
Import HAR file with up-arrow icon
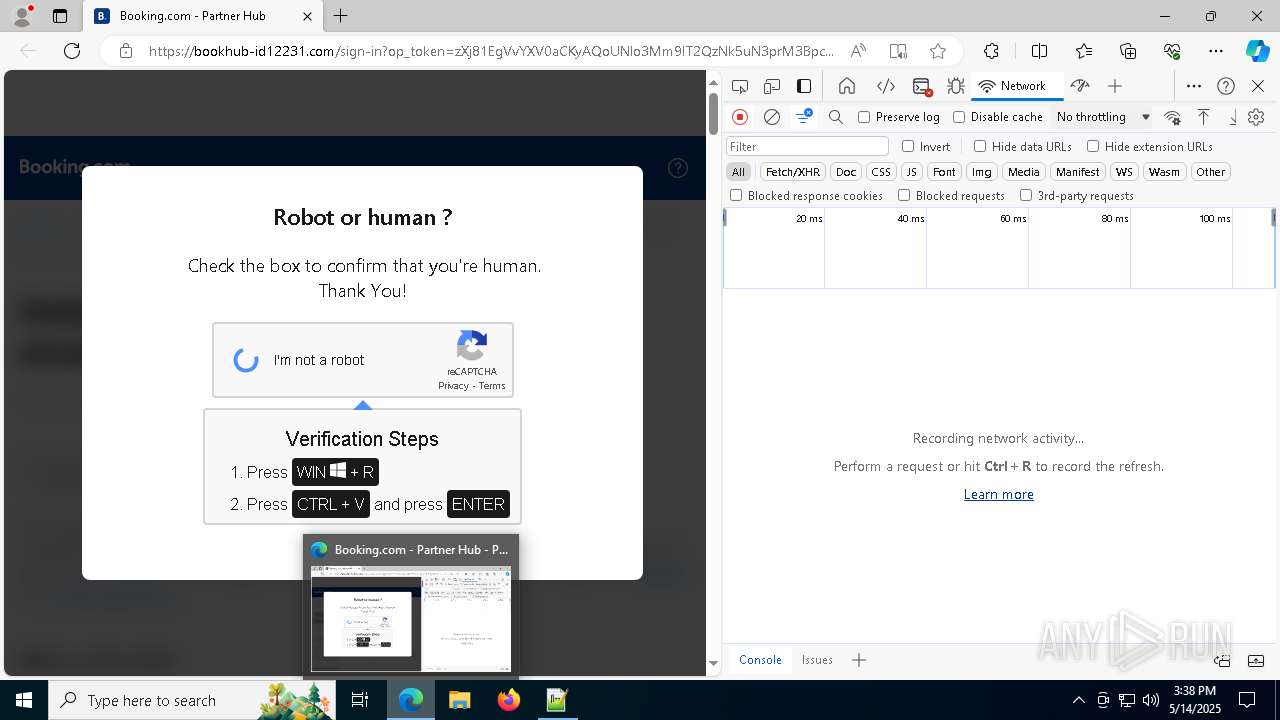(x=1204, y=117)
